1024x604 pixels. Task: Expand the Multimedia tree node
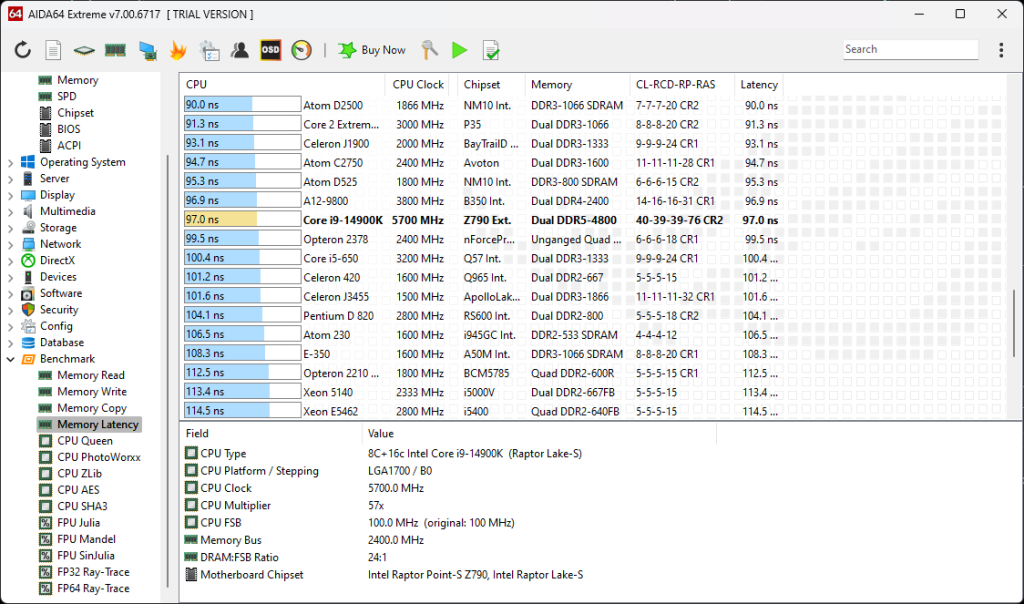[x=10, y=212]
